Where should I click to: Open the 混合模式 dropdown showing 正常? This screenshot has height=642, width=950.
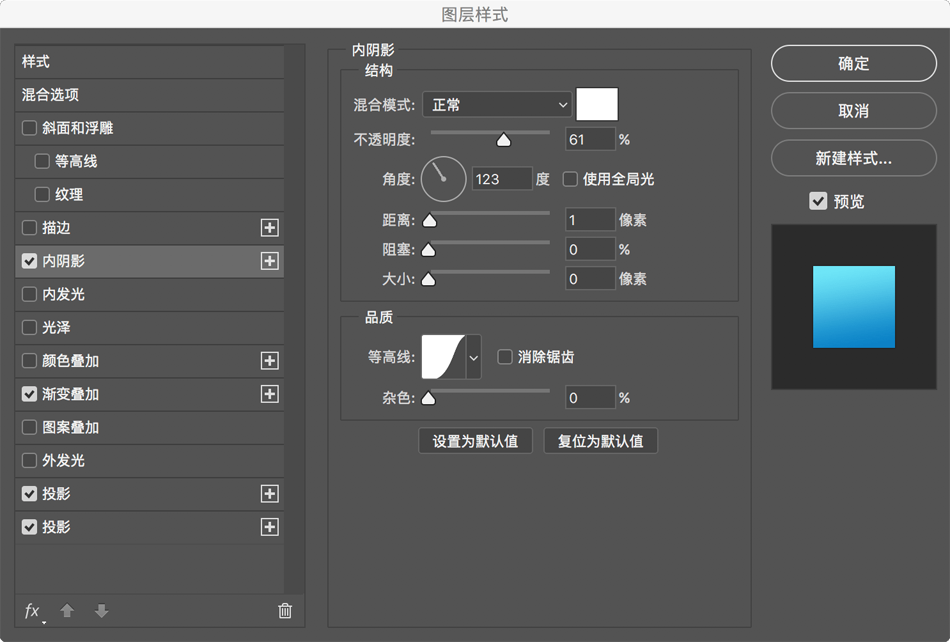(497, 105)
